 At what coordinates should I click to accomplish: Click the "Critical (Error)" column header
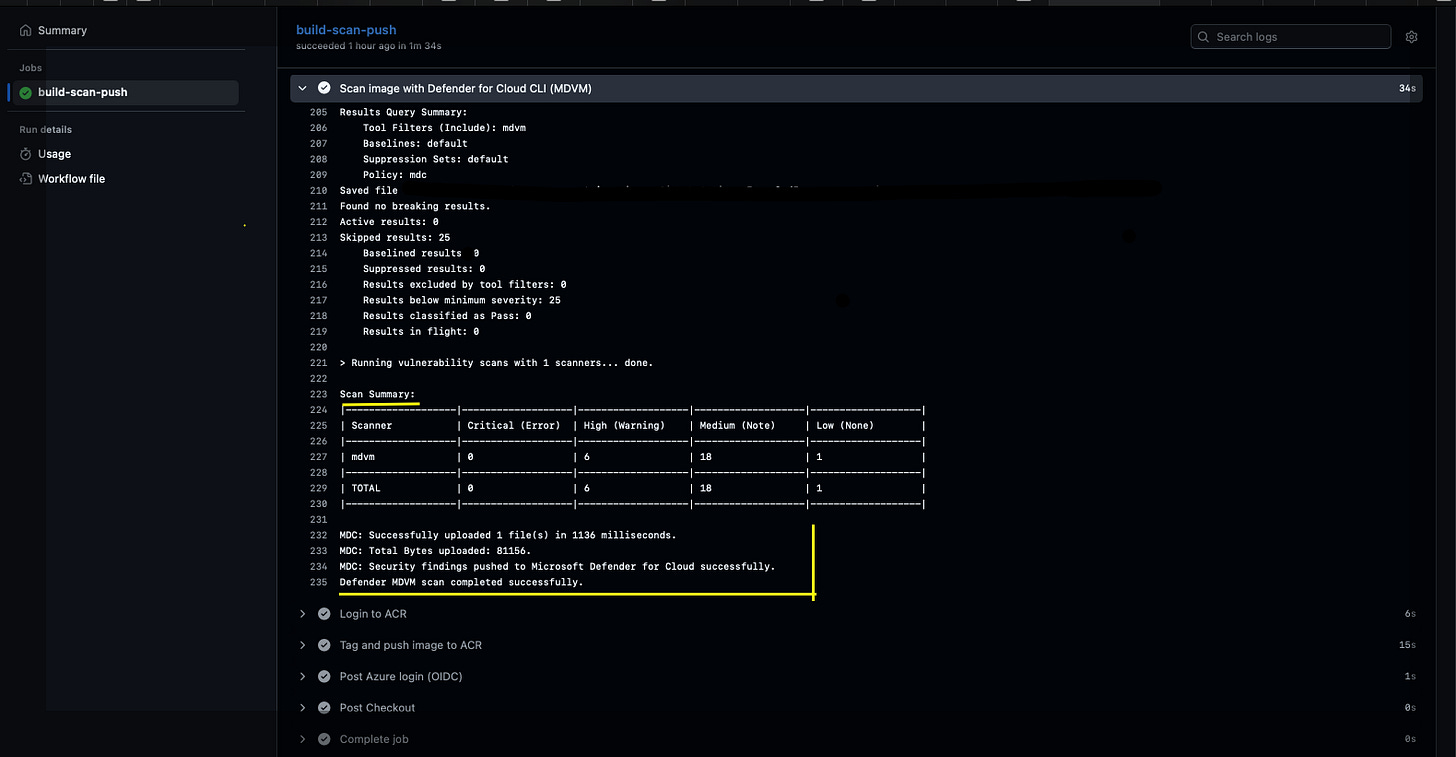click(x=514, y=426)
